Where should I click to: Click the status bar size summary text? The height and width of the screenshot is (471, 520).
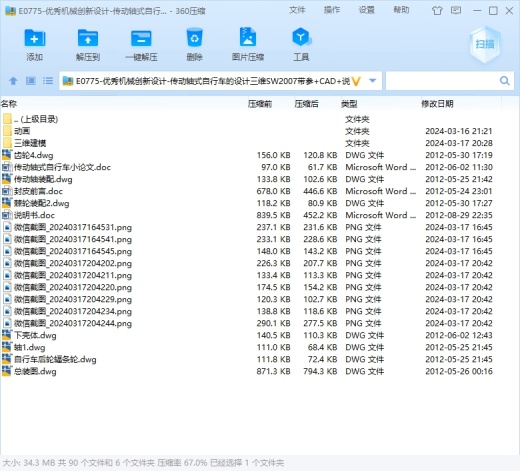coord(143,463)
